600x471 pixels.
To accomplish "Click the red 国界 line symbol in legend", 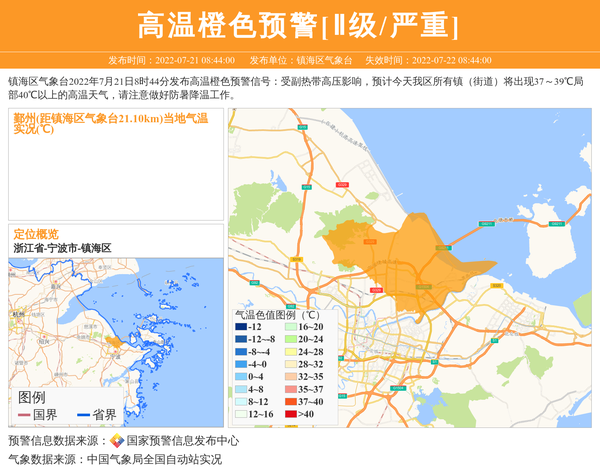I will tap(24, 415).
